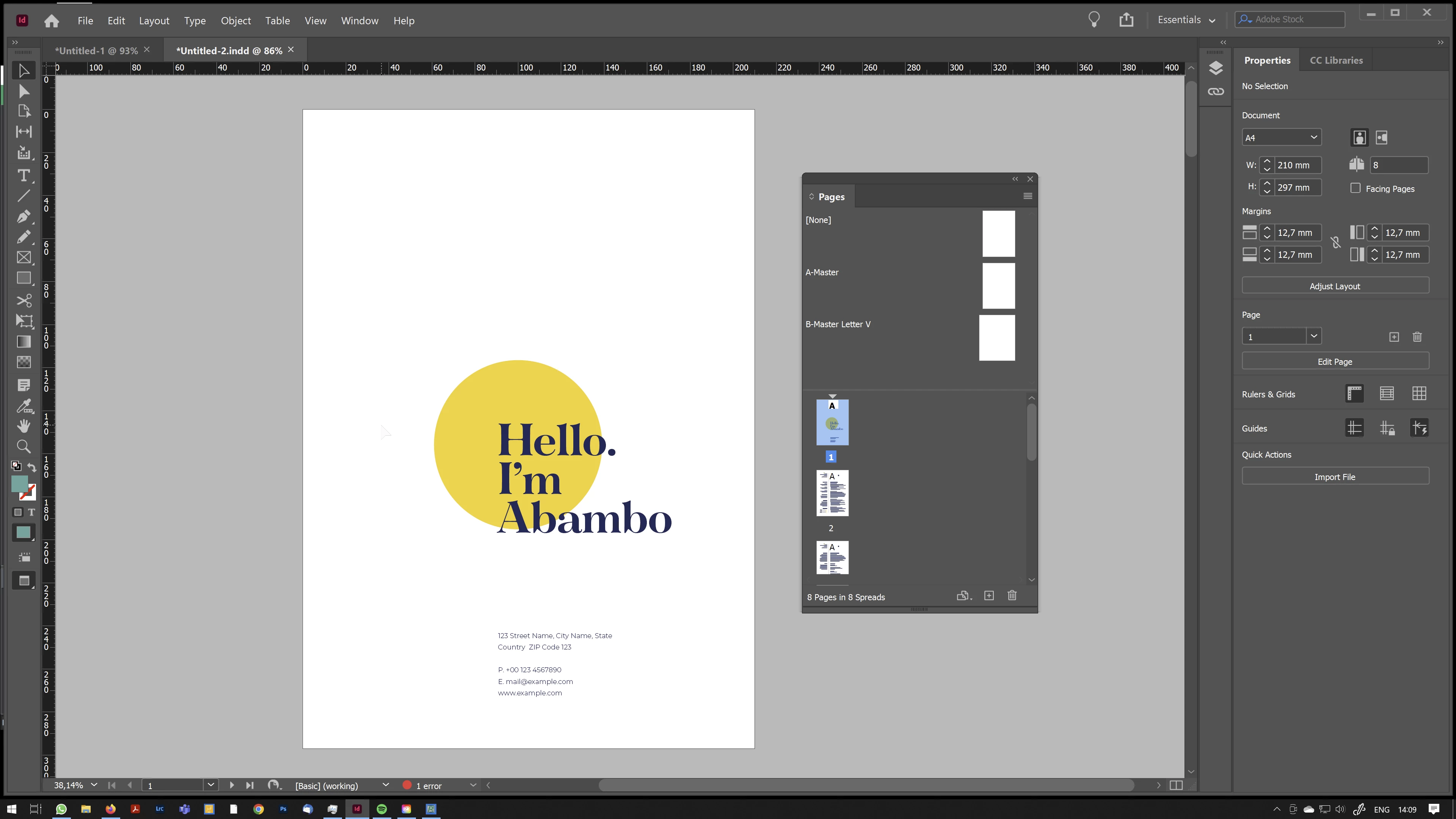Select the Pen tool

pos(24,217)
